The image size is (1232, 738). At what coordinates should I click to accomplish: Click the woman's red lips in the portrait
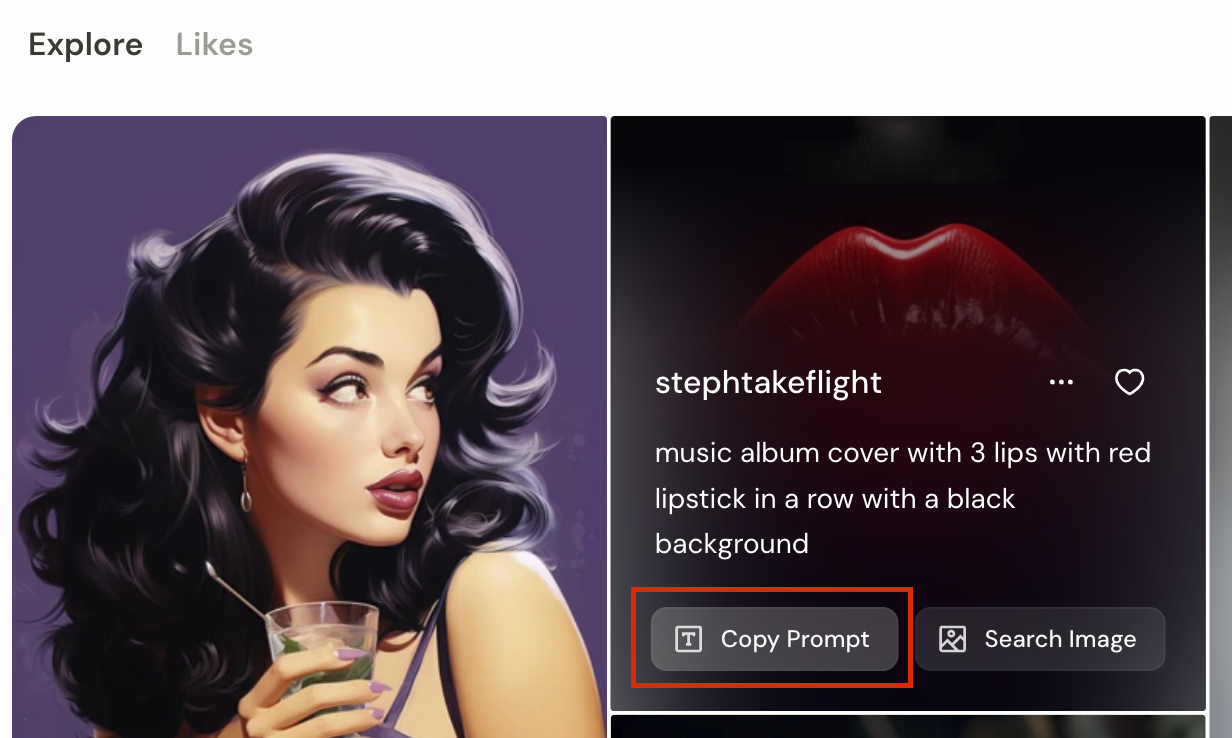396,489
